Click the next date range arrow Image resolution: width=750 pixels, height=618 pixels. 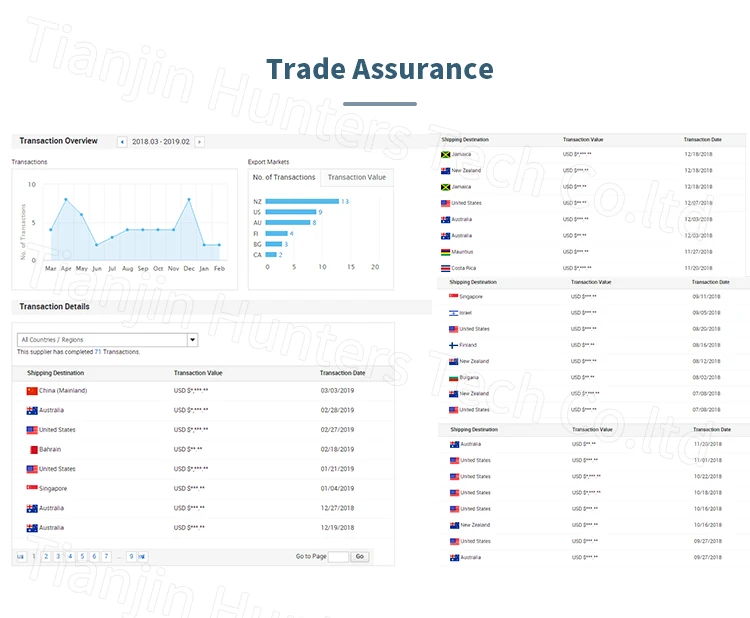pyautogui.click(x=200, y=142)
